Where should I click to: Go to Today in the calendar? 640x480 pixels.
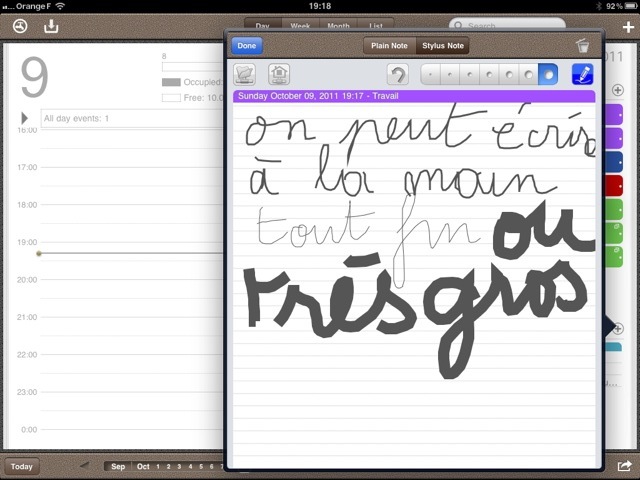22,466
